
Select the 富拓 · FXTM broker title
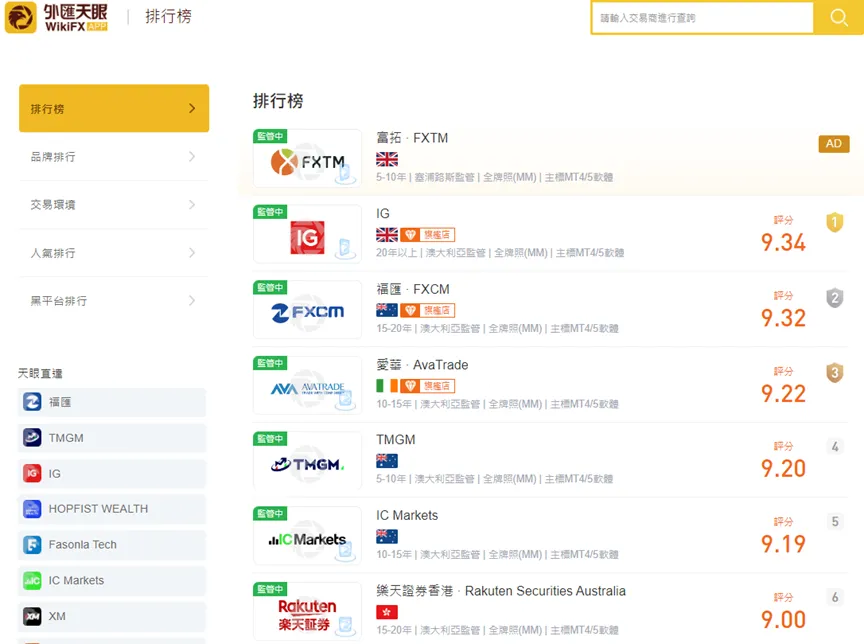(x=412, y=138)
